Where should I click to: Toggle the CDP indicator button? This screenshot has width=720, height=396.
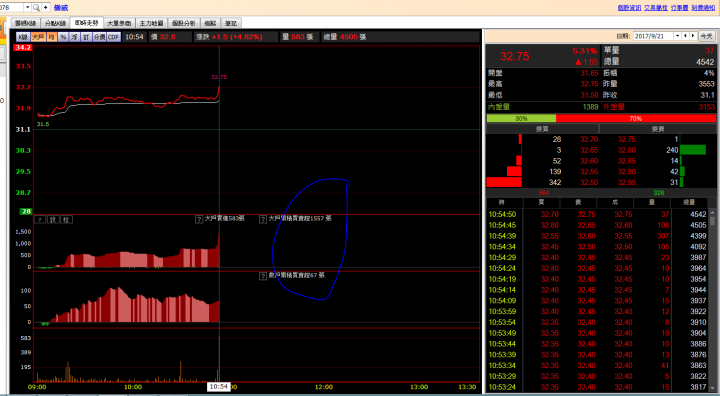click(114, 37)
